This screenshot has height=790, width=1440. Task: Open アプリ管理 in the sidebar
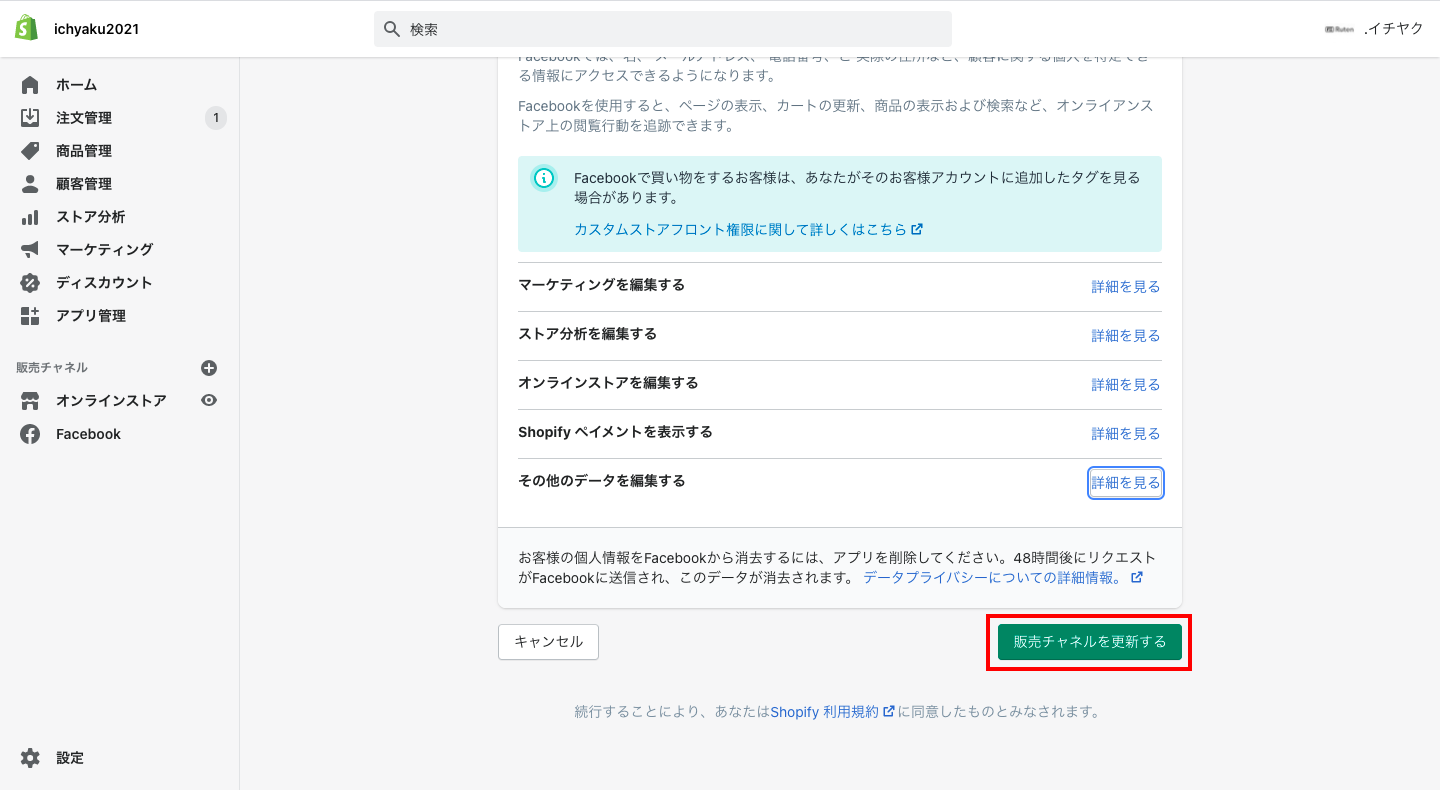tap(91, 316)
